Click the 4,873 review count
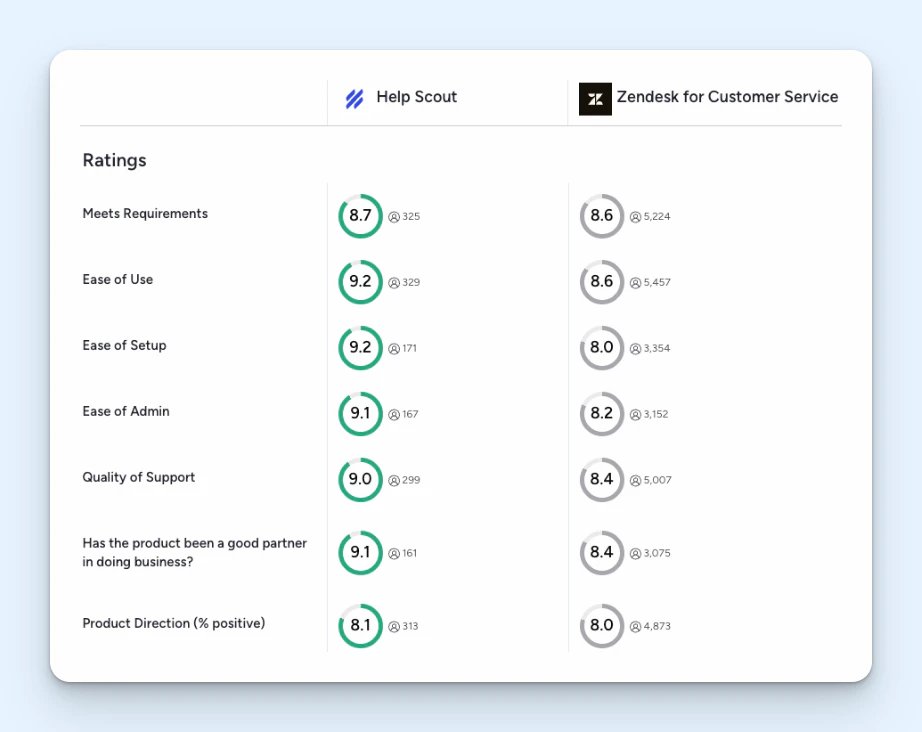 click(x=657, y=626)
